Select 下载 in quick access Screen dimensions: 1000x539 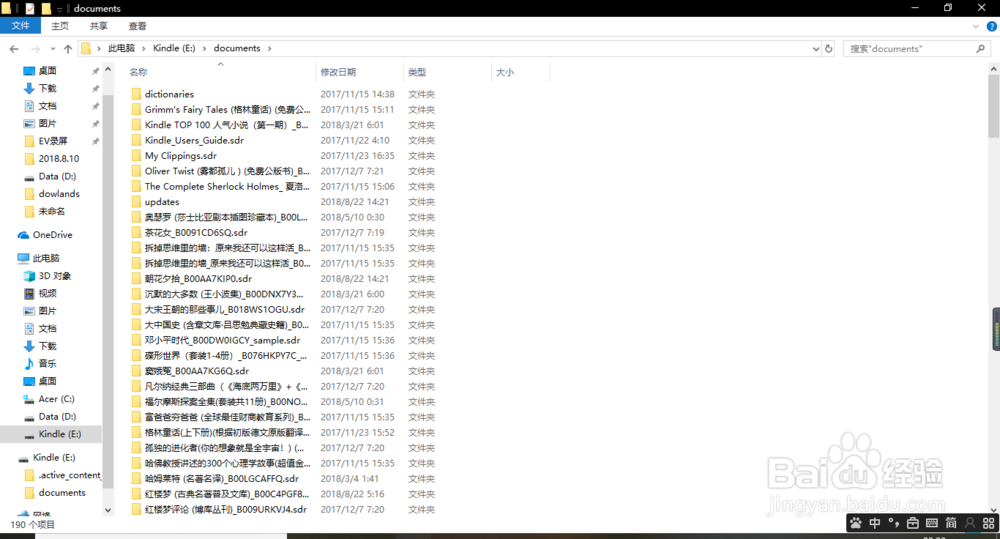click(x=47, y=88)
